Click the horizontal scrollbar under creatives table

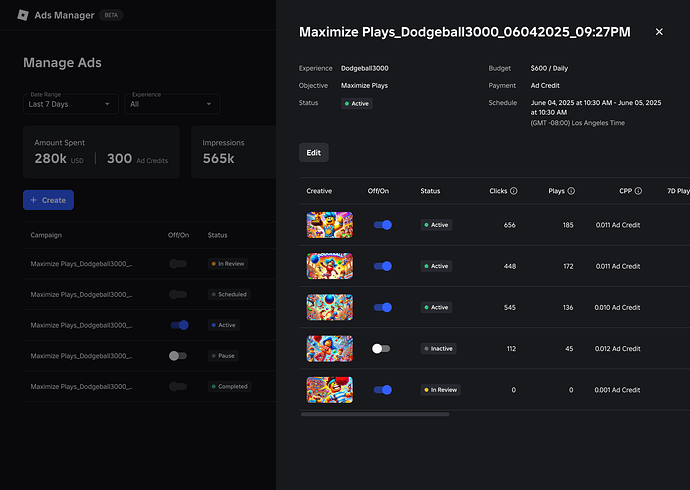375,414
